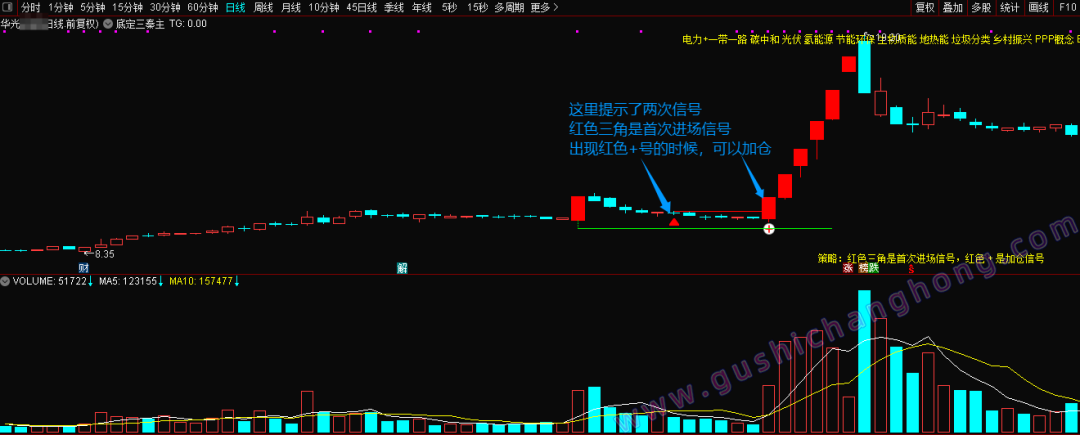Switch to the 年线 yearly tab

421,8
